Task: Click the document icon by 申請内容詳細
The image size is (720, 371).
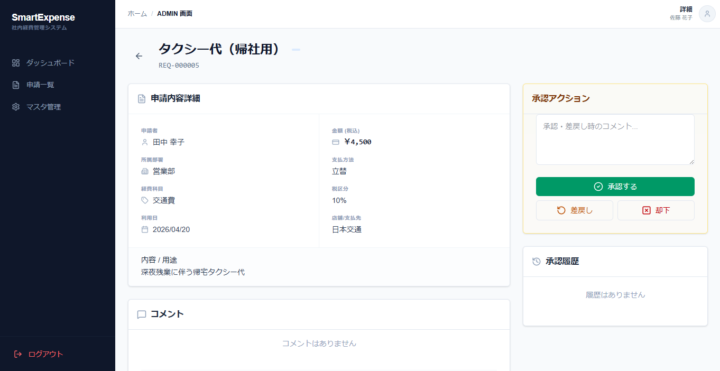Action: point(141,98)
